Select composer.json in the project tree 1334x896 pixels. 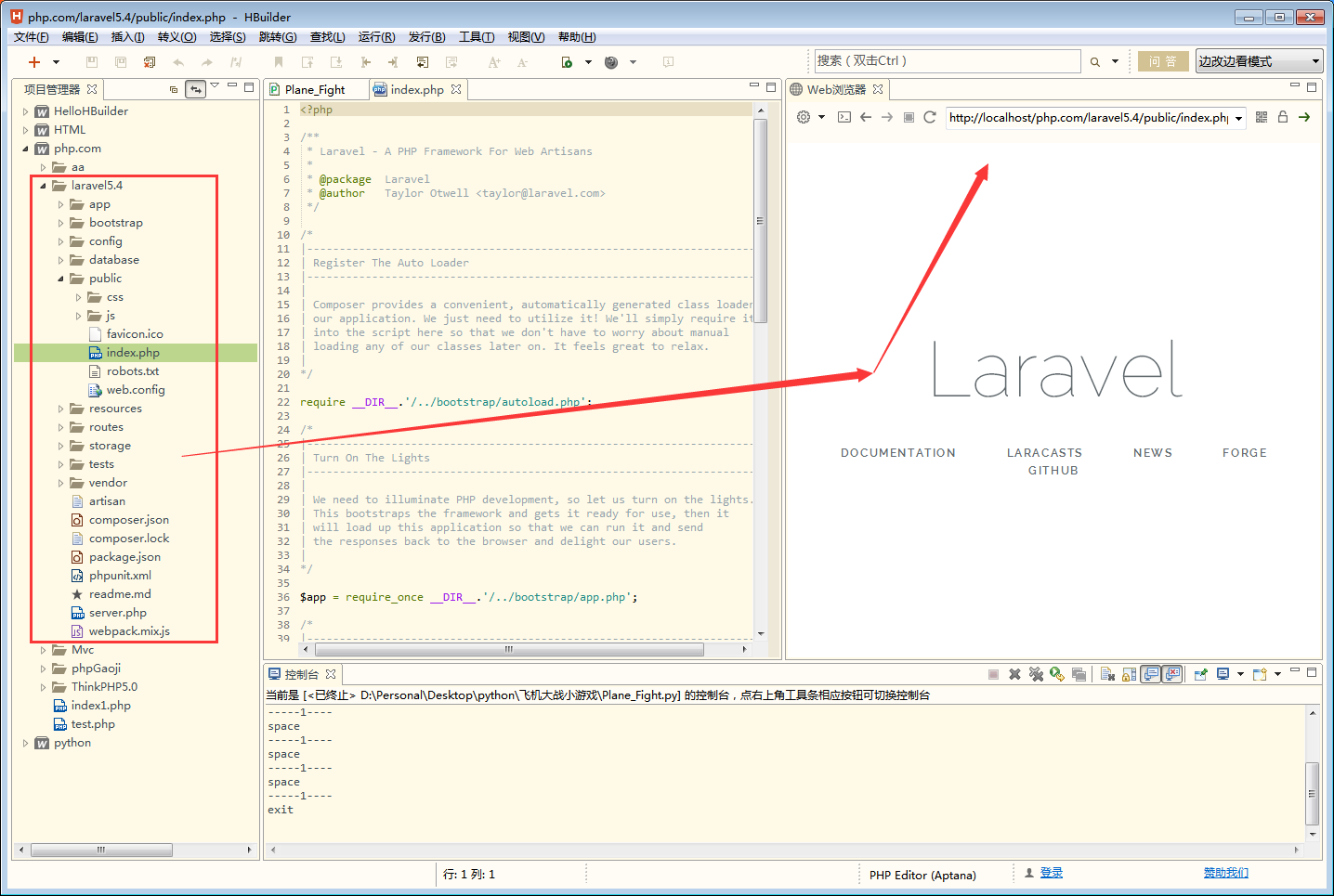tap(129, 520)
